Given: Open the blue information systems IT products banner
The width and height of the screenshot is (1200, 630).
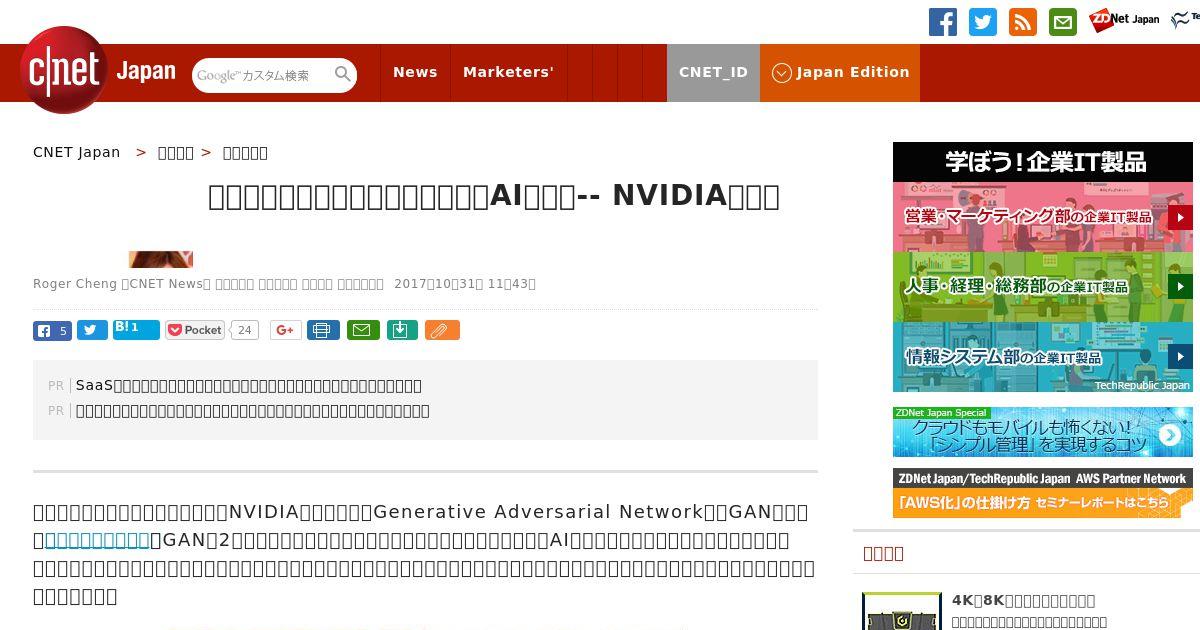Looking at the screenshot, I should 1043,357.
